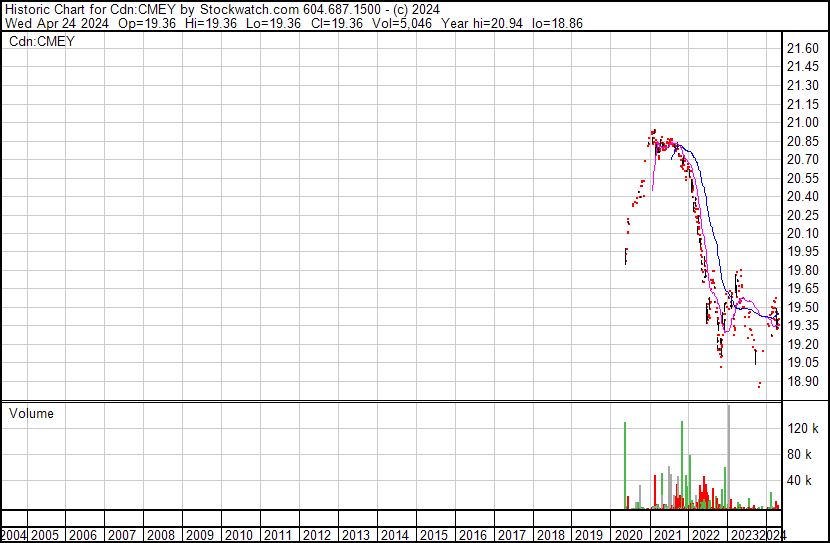
Task: Click the 20.70 price axis value
Action: [x=803, y=159]
